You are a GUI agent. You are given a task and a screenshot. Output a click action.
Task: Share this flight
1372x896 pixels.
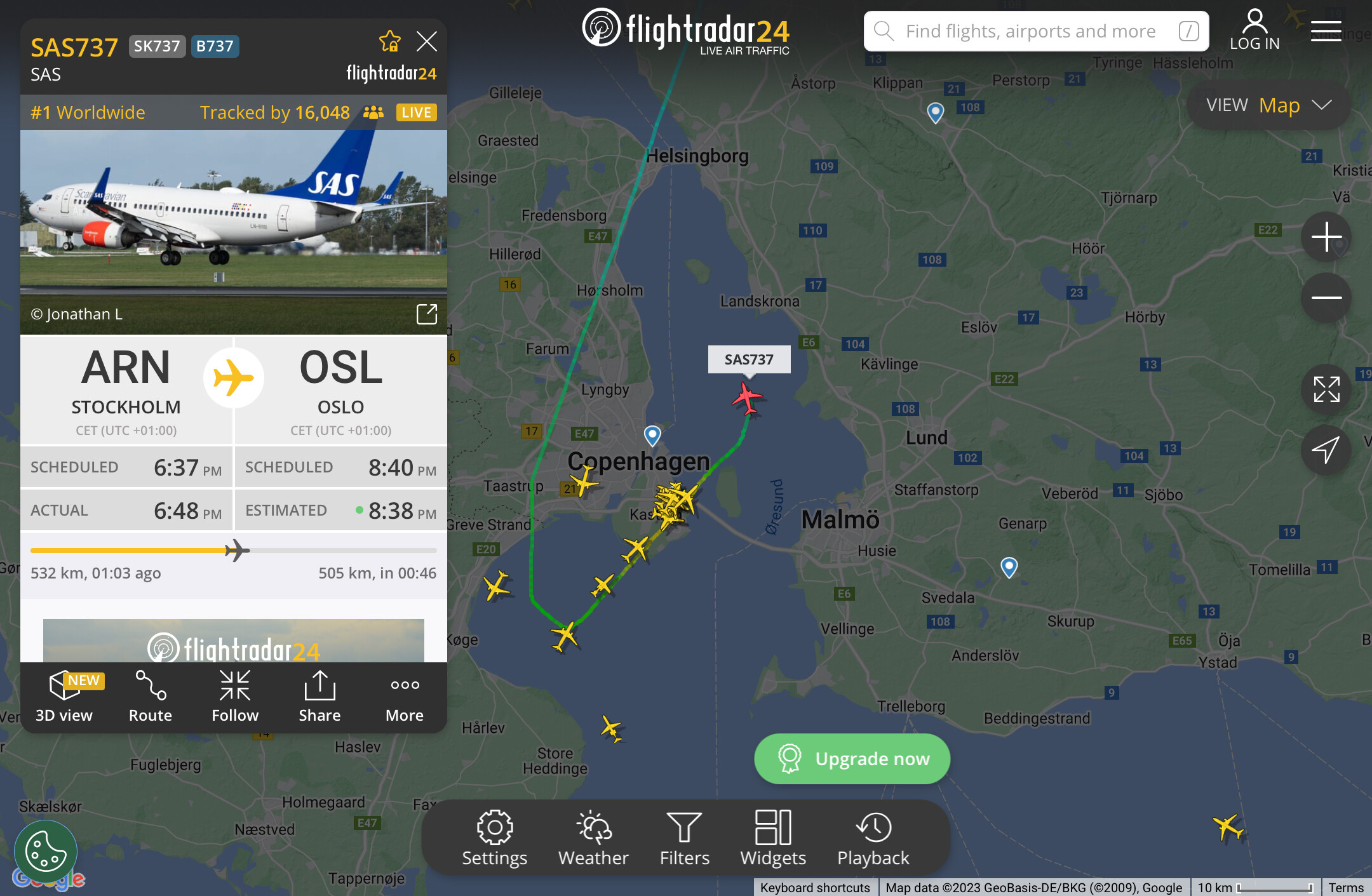coord(319,697)
